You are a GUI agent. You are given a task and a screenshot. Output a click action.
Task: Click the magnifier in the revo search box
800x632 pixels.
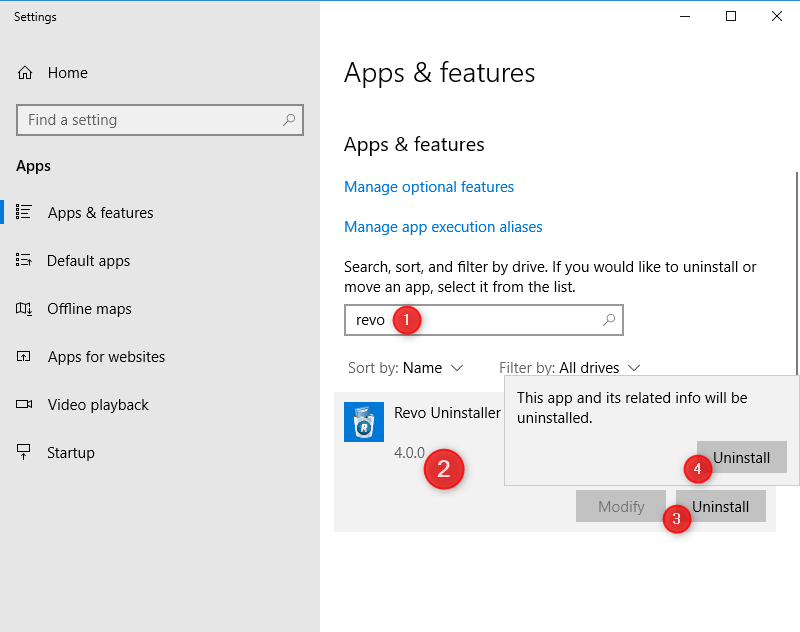pyautogui.click(x=609, y=320)
